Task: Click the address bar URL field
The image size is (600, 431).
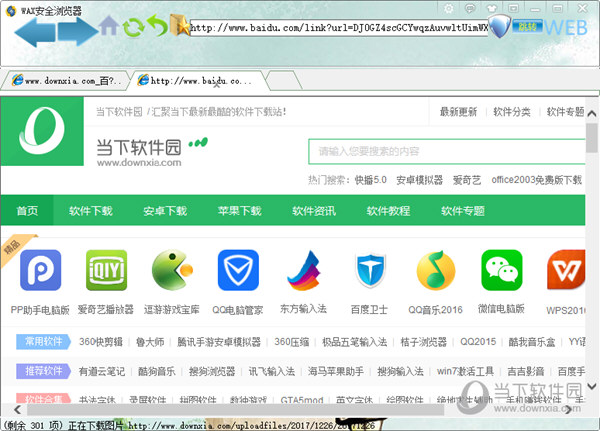Action: 339,28
